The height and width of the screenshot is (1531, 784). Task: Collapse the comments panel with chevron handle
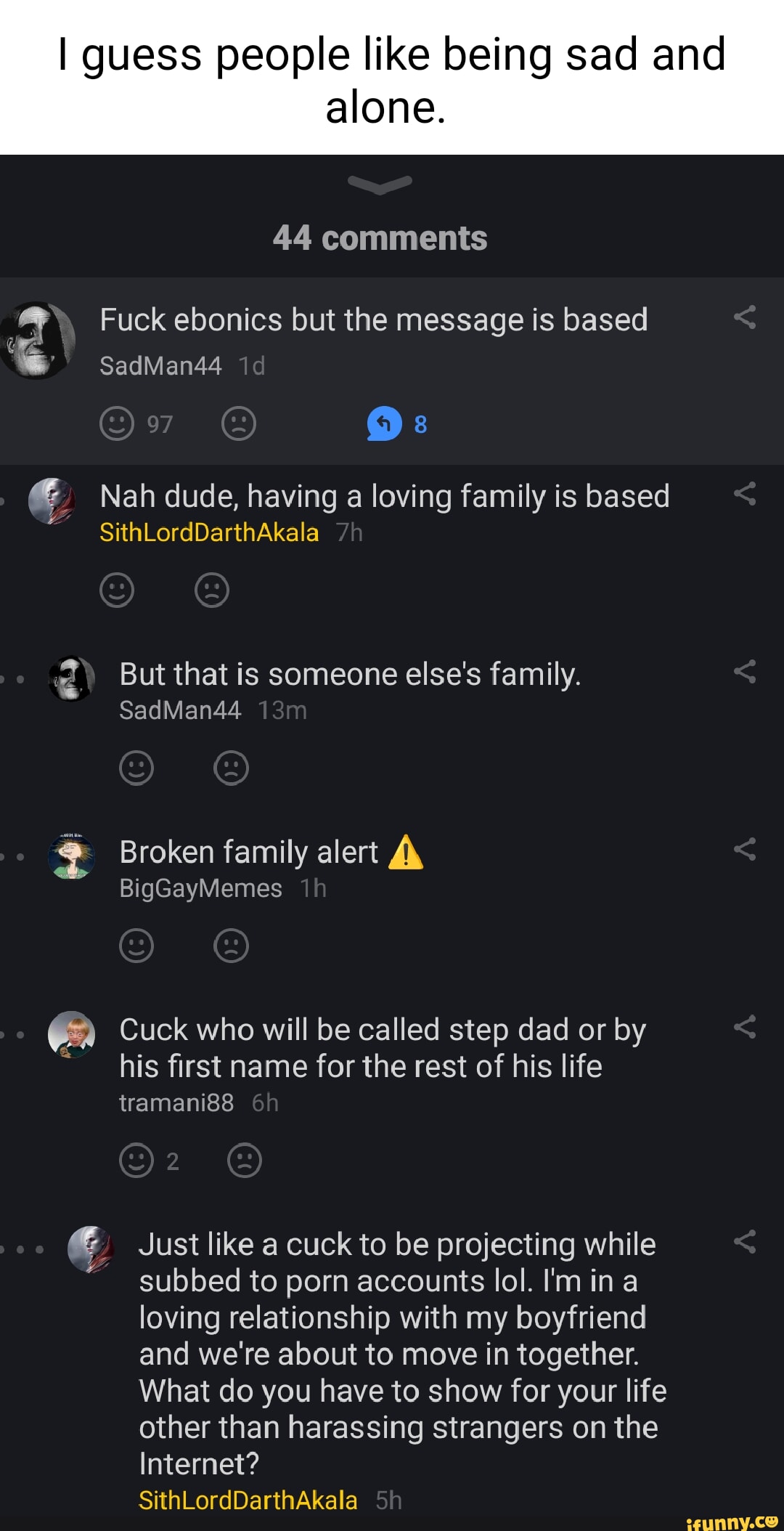coord(380,184)
